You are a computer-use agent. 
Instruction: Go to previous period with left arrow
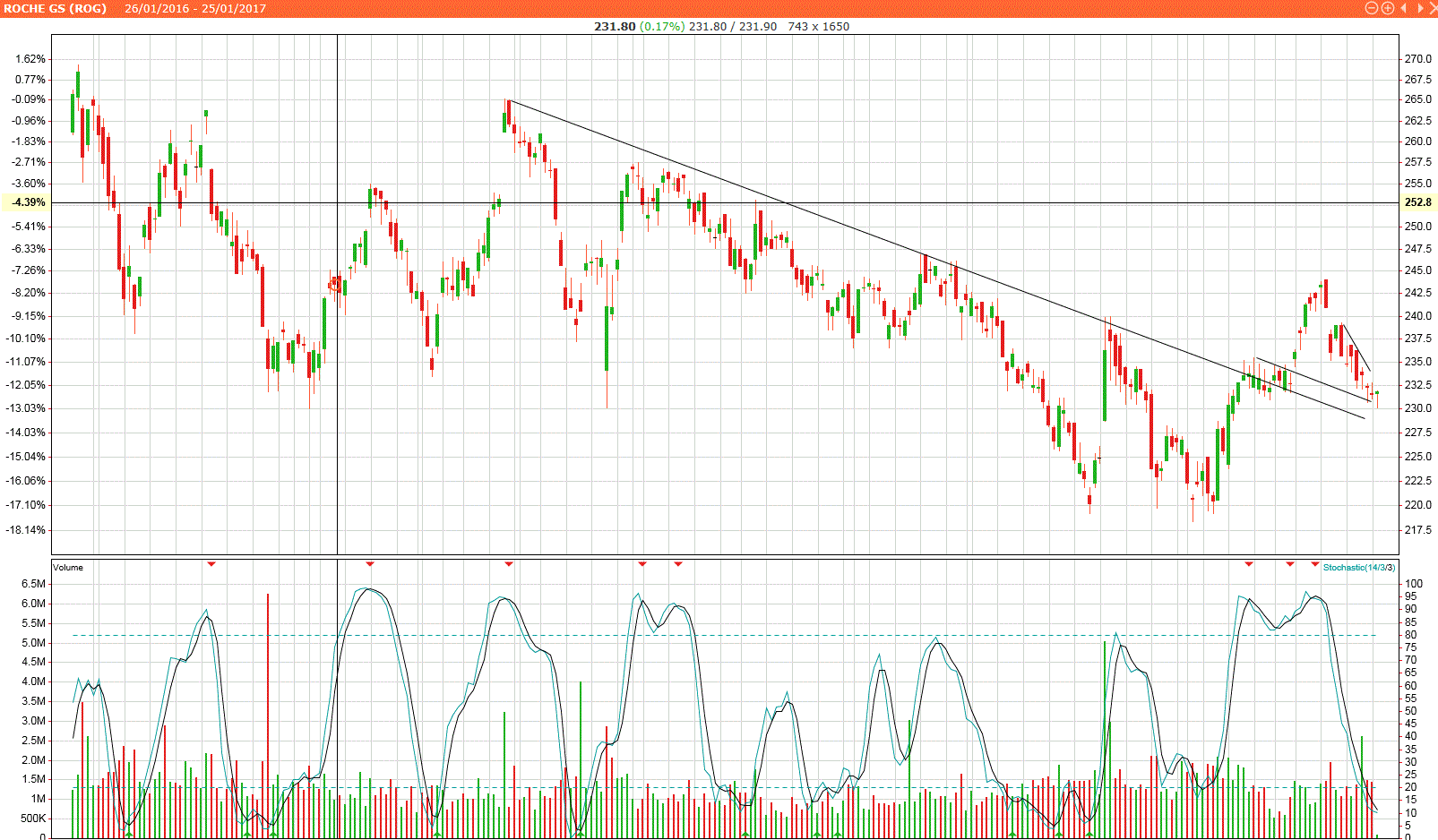[x=1404, y=8]
